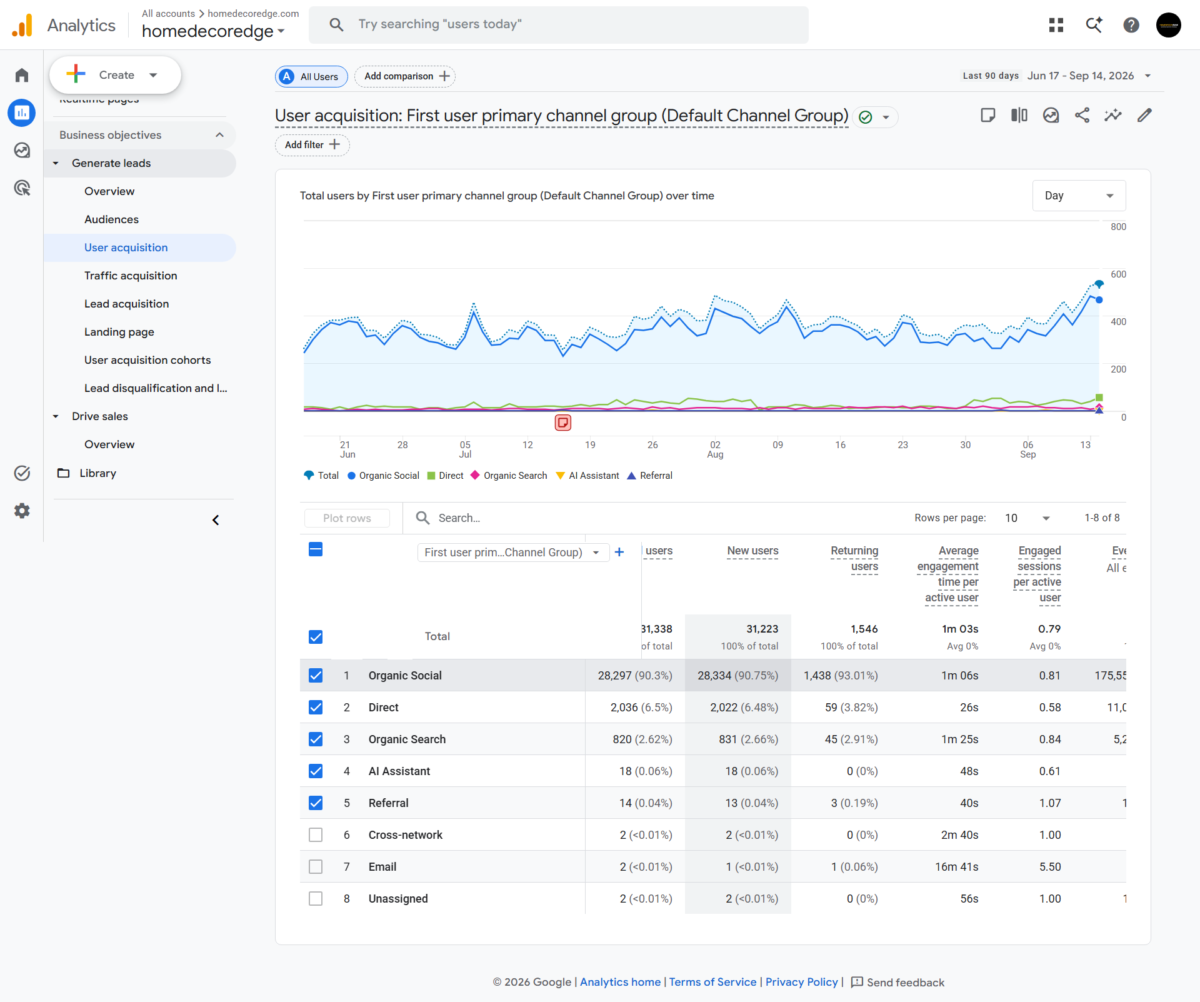Open the Terms of Service link
This screenshot has width=1200, height=1002.
point(713,982)
